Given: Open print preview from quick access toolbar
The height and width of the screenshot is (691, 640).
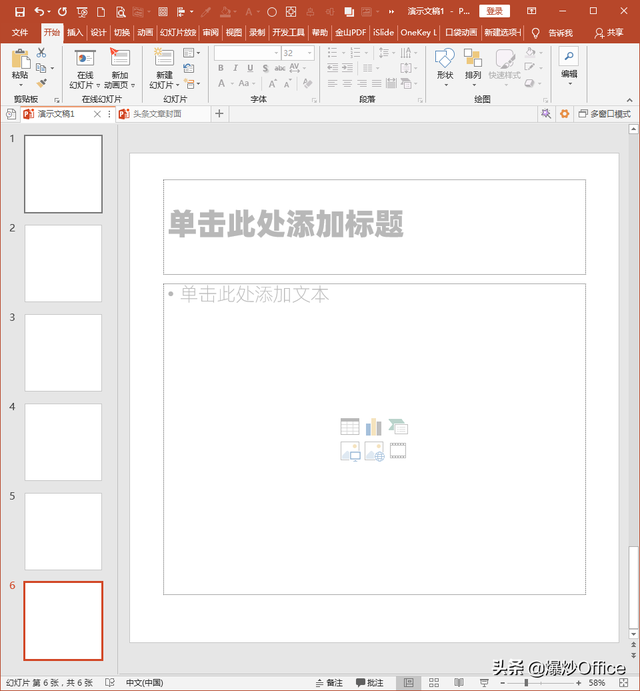Looking at the screenshot, I should coord(120,12).
